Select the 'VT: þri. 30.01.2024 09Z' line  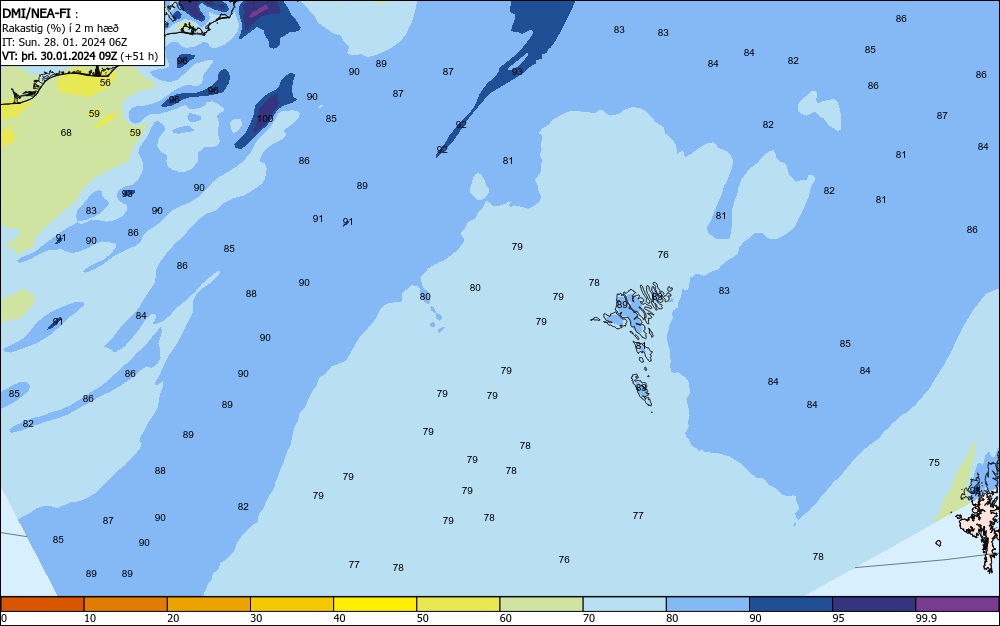coord(59,56)
